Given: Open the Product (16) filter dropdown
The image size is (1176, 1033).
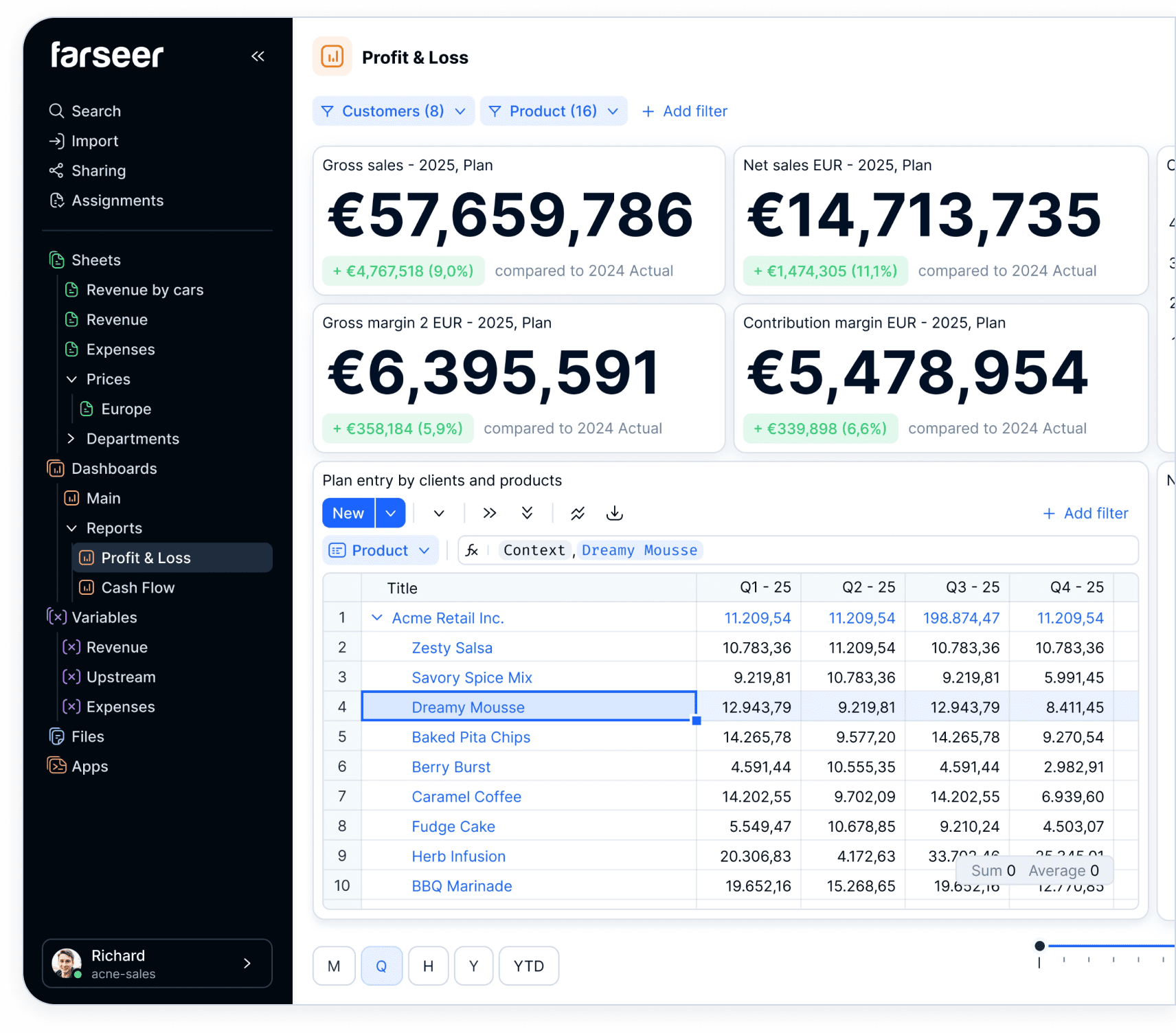Looking at the screenshot, I should 554,111.
